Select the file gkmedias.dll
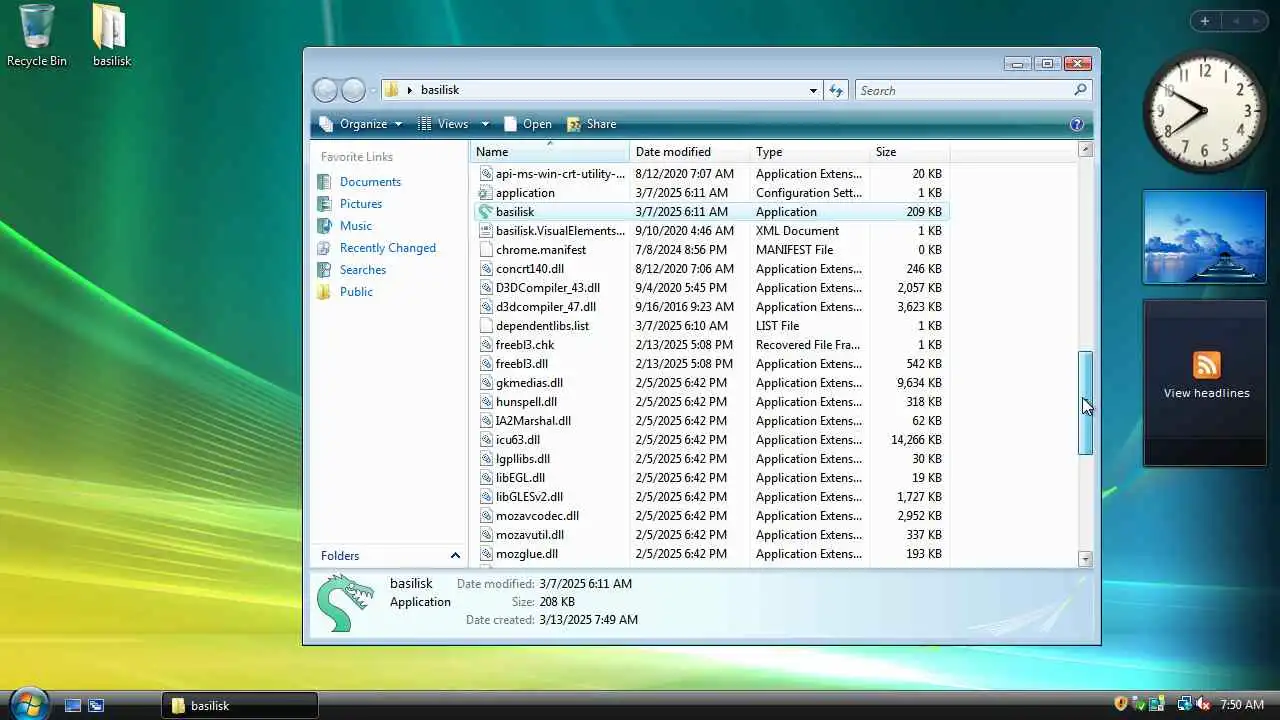This screenshot has height=720, width=1280. [529, 383]
